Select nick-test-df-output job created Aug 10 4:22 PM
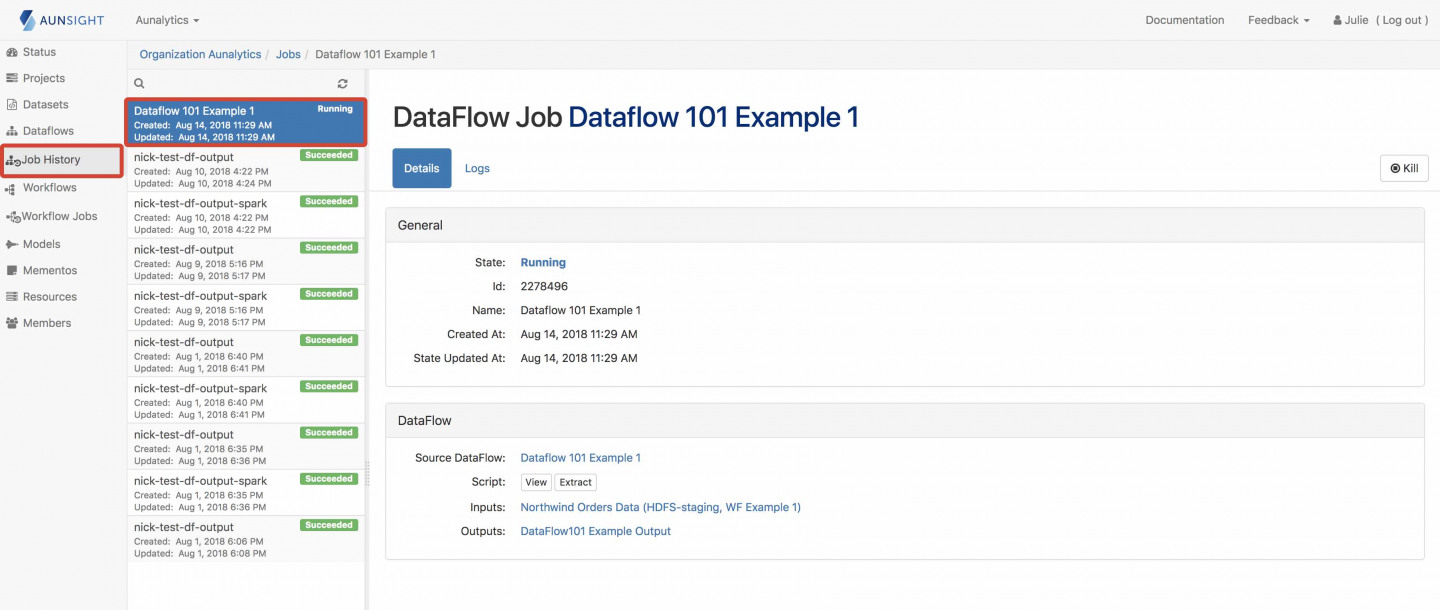The width and height of the screenshot is (1440, 610). [x=246, y=169]
